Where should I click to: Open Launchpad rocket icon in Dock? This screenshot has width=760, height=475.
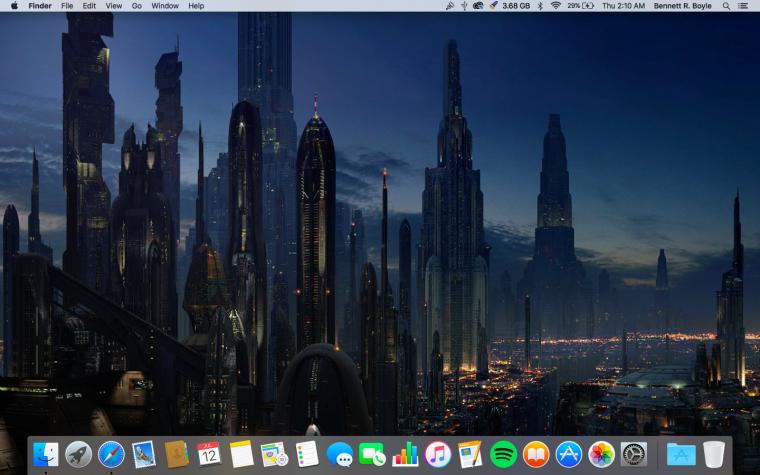79,455
